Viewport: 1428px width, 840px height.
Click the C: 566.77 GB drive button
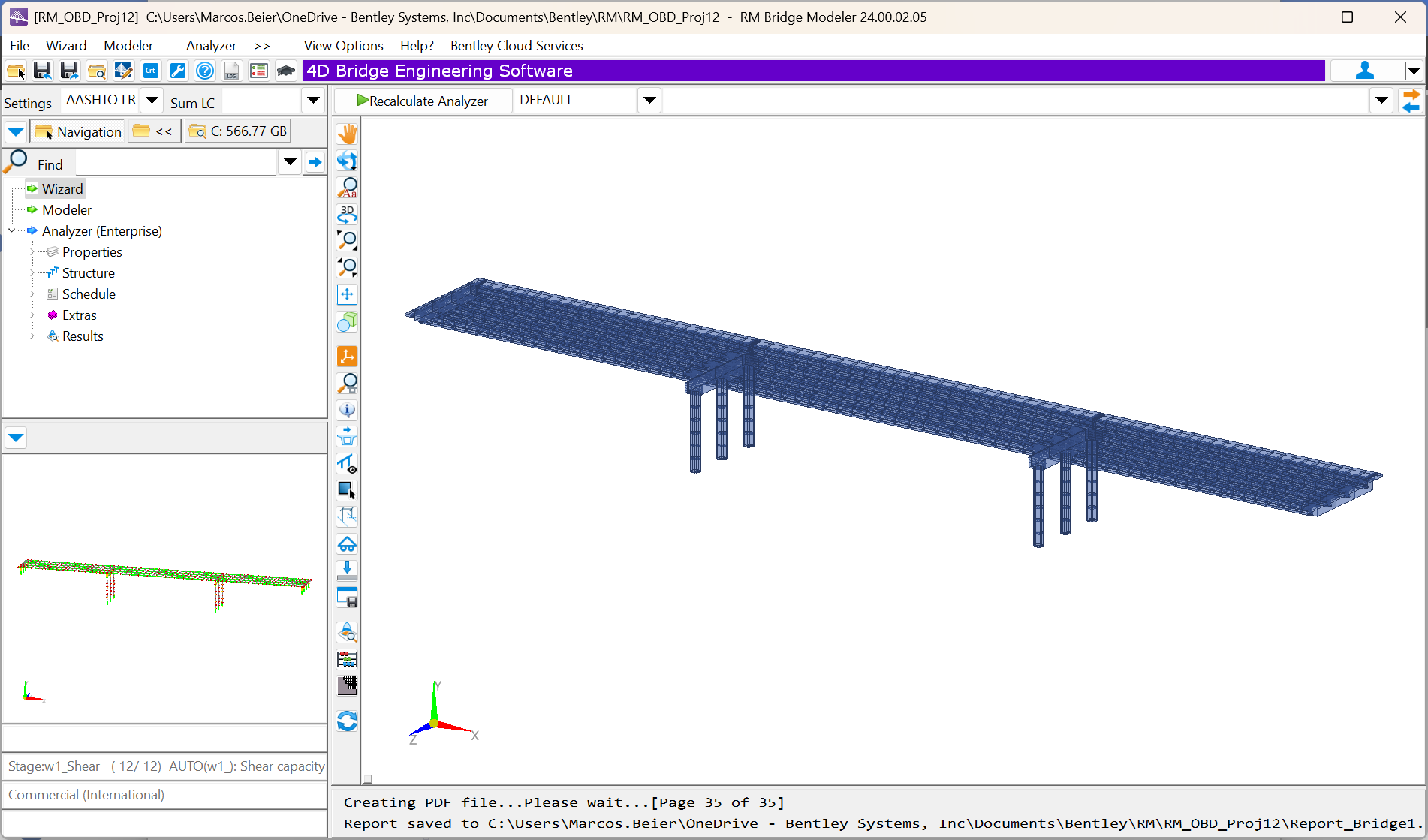[238, 131]
